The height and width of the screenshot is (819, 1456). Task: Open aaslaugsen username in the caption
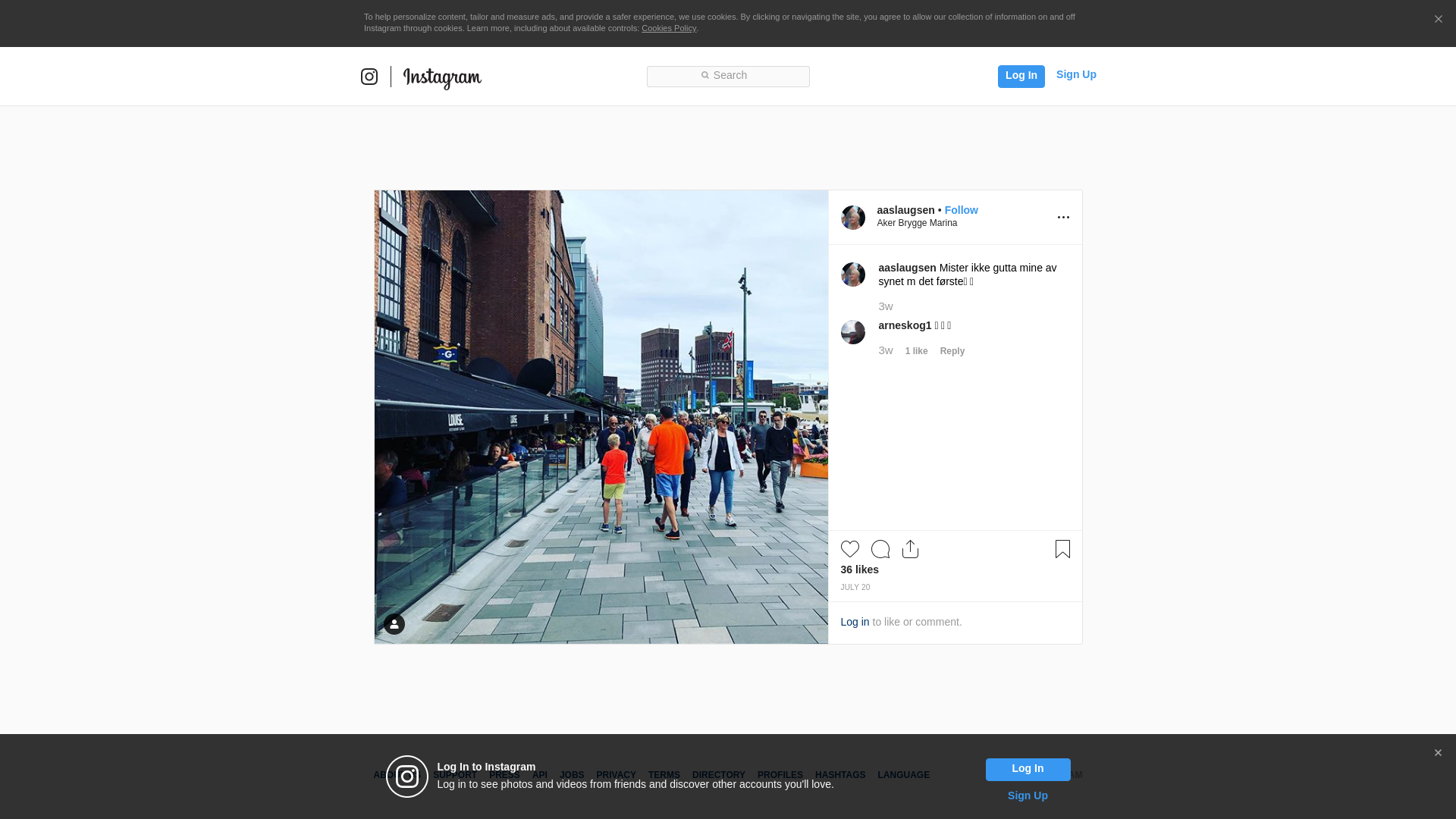tap(907, 268)
